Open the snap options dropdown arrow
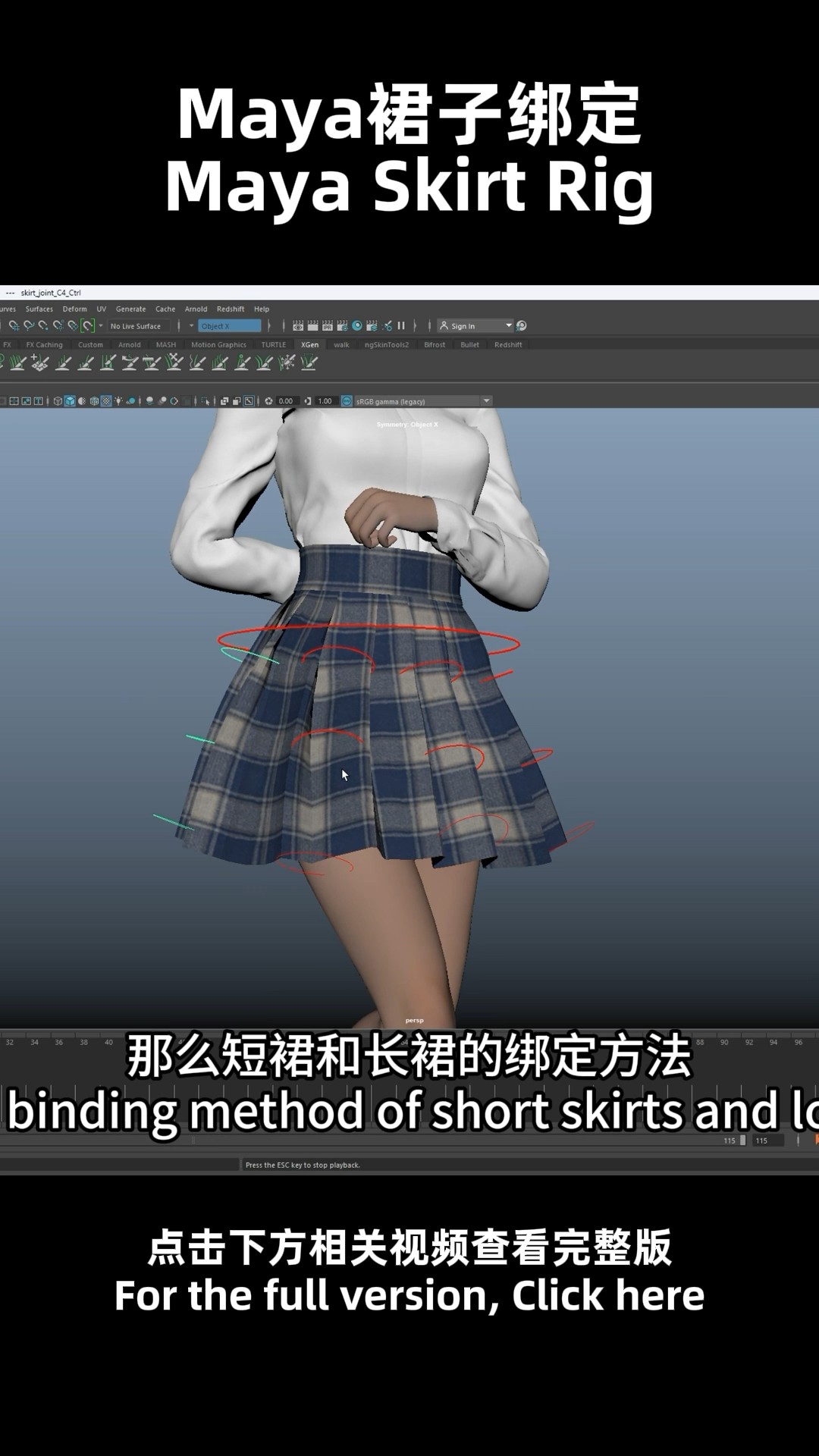Screen dimensions: 819x1456 click(101, 325)
